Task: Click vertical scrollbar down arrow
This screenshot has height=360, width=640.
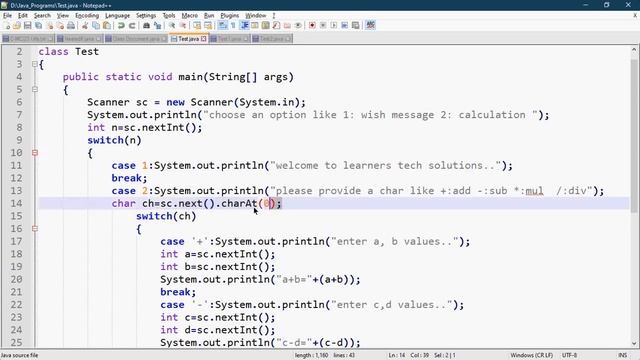Action: [x=634, y=344]
